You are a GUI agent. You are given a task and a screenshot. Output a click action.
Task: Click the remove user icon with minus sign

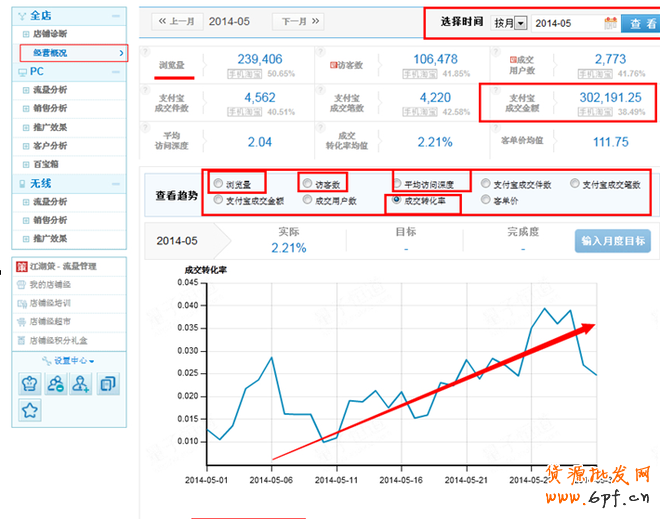click(56, 384)
